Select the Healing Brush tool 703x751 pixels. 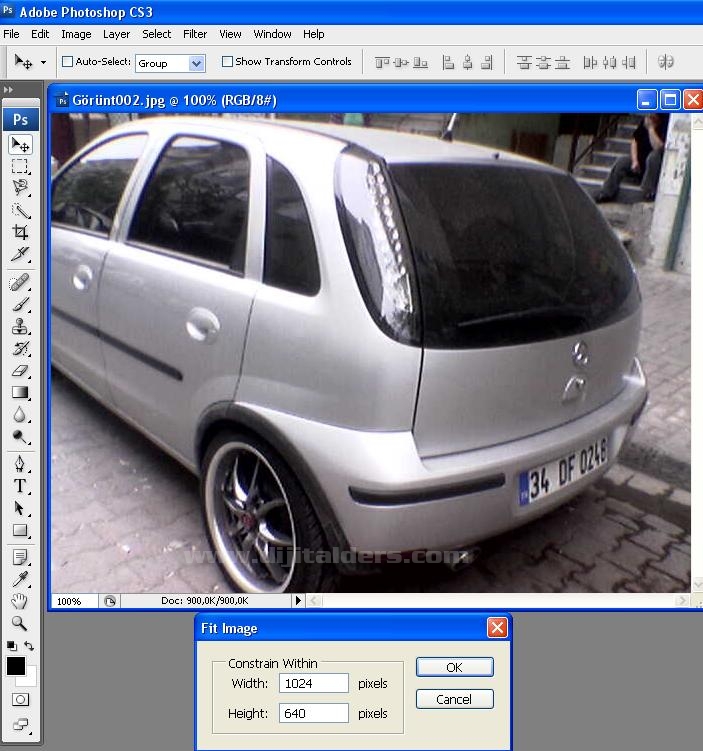pyautogui.click(x=20, y=283)
